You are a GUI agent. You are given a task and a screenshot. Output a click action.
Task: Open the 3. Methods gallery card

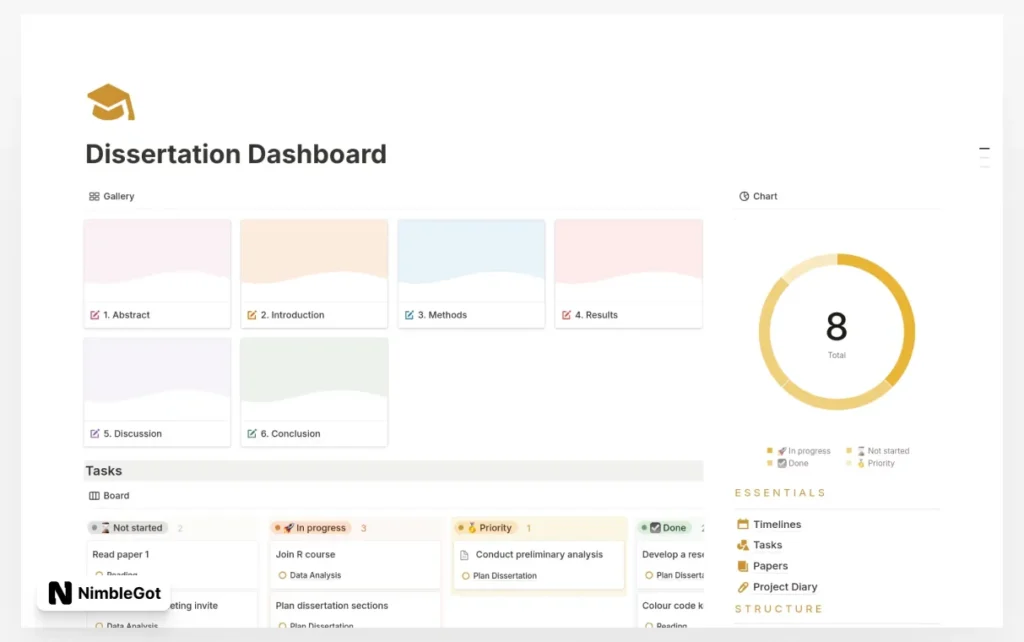[x=472, y=274]
